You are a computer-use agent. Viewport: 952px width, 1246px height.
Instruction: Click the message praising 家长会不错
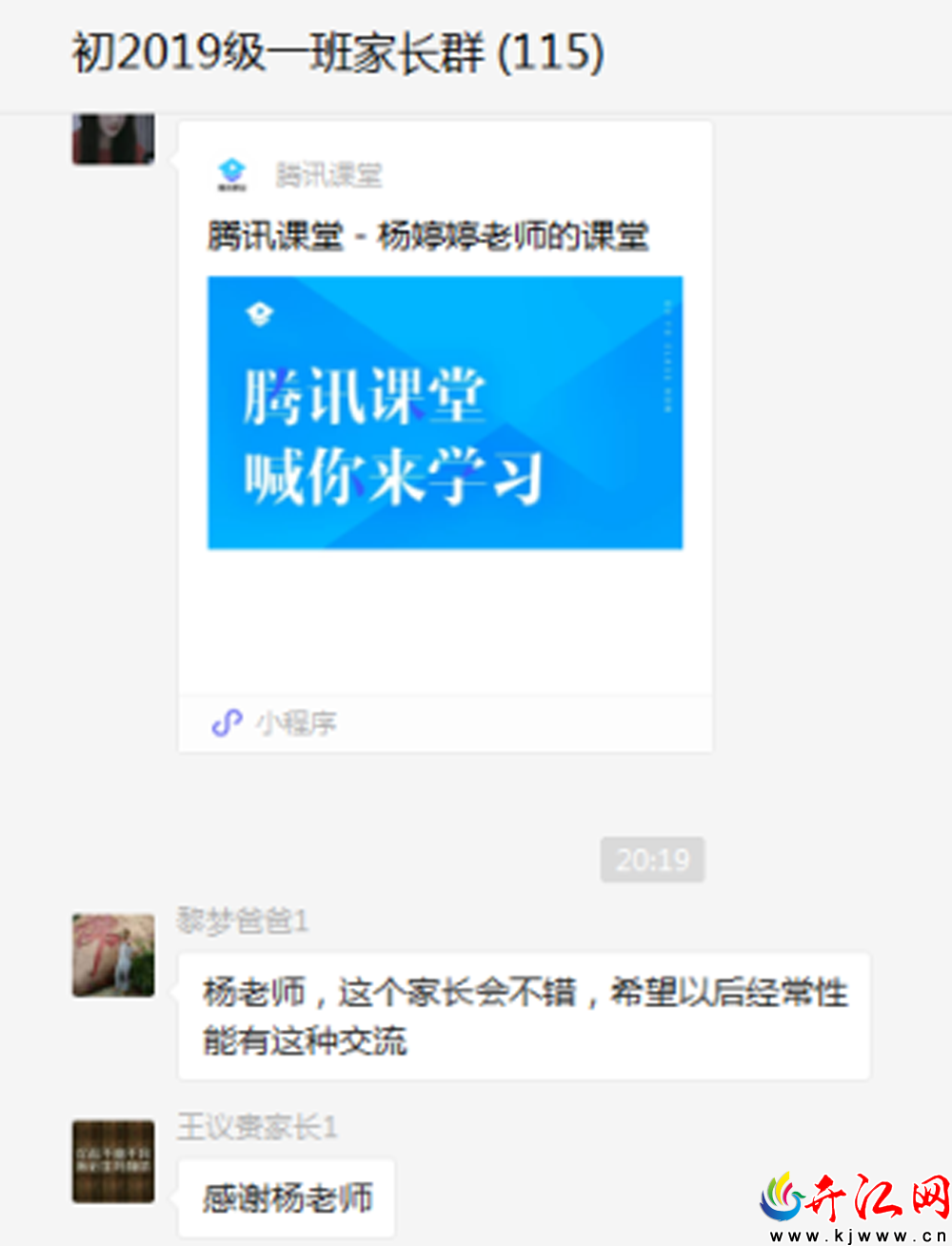click(x=525, y=1017)
